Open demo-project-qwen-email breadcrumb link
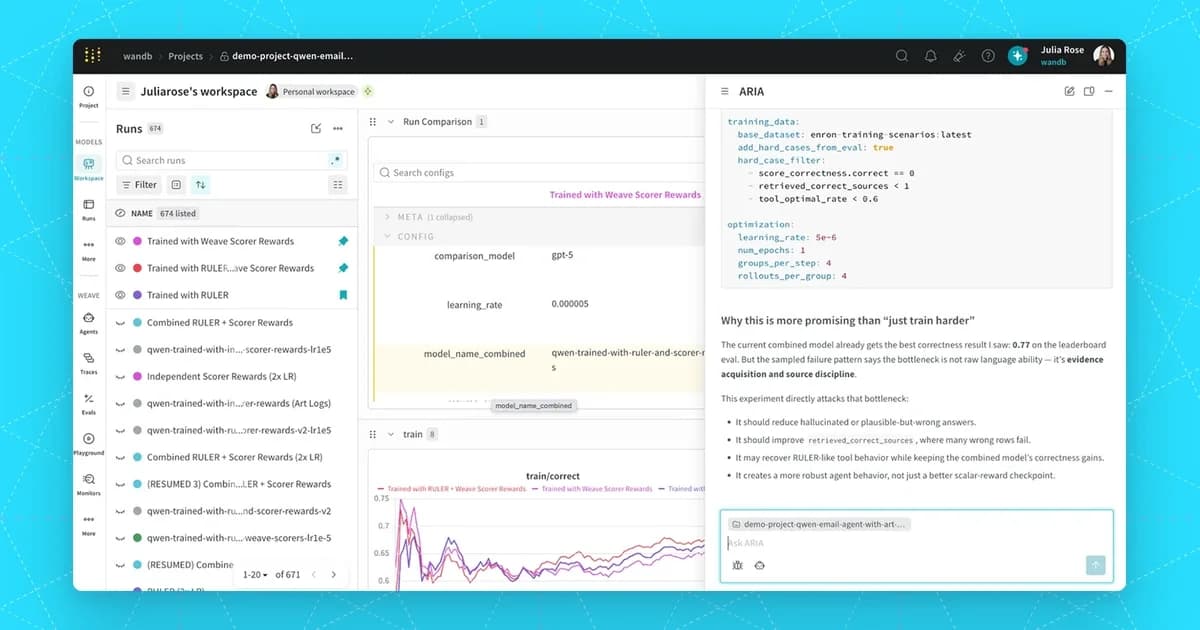This screenshot has width=1200, height=630. point(286,56)
